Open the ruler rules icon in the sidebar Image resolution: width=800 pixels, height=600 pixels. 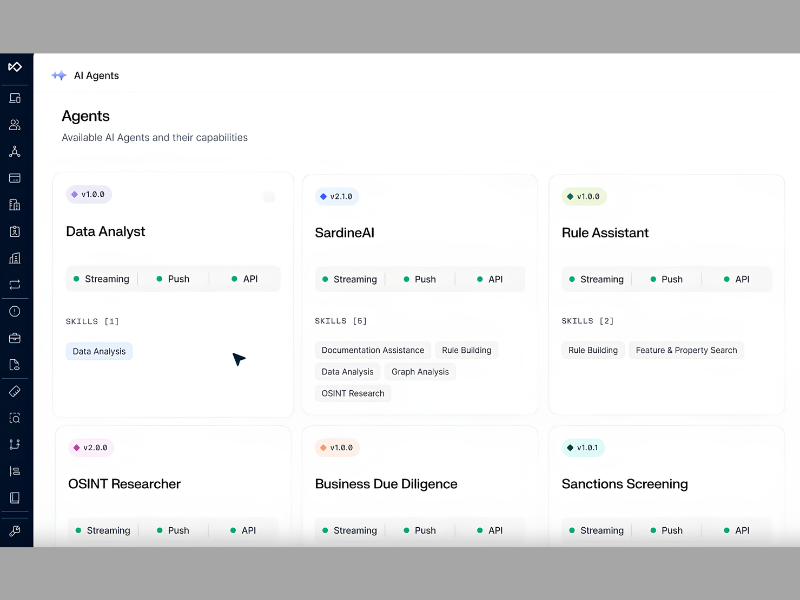(15, 391)
